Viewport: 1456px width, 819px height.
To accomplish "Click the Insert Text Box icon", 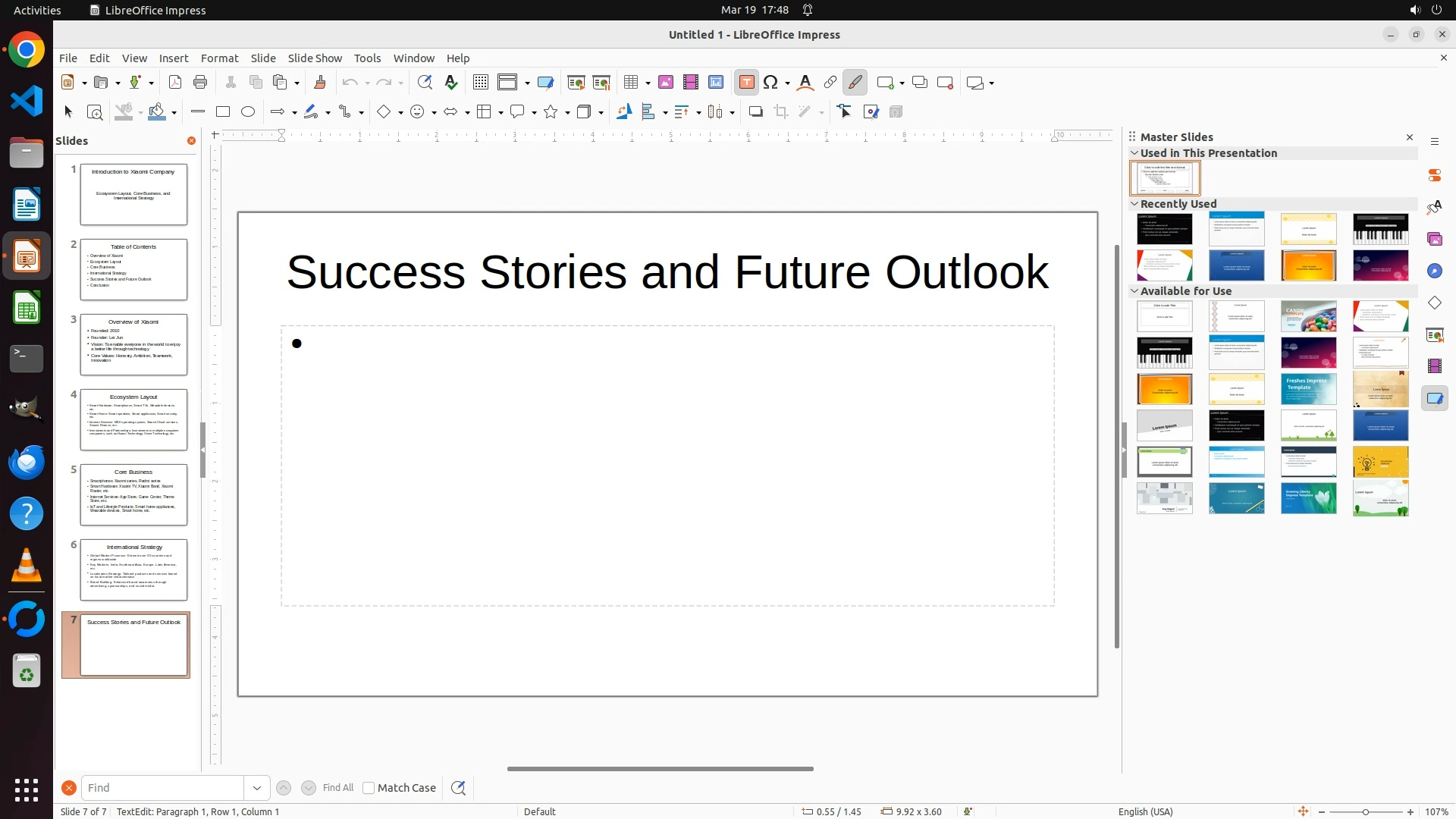I will point(746,83).
